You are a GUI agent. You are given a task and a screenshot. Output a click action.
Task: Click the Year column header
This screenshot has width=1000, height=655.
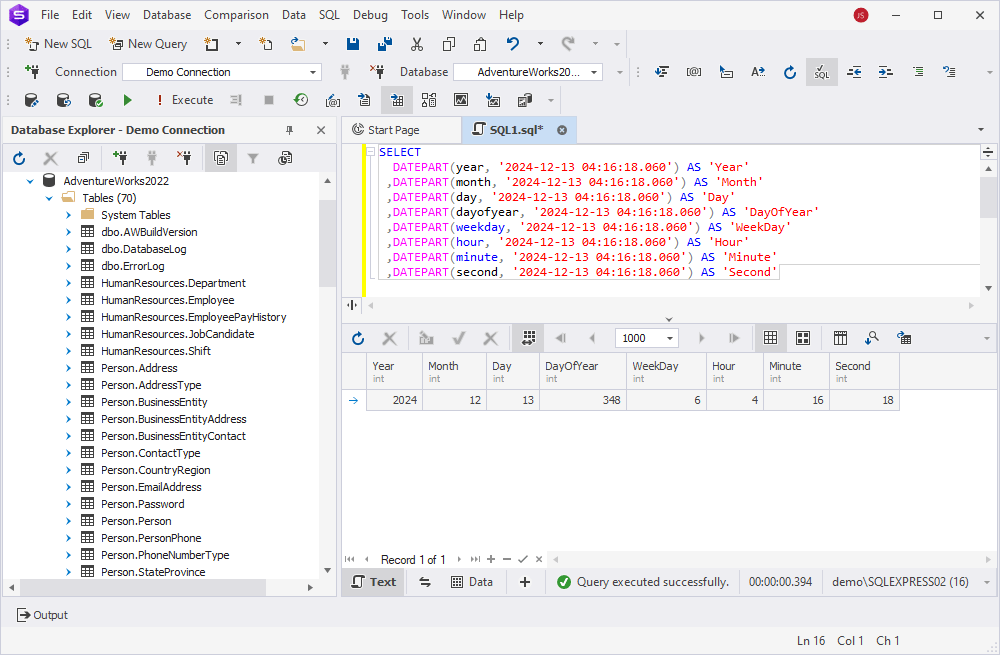[x=394, y=372]
